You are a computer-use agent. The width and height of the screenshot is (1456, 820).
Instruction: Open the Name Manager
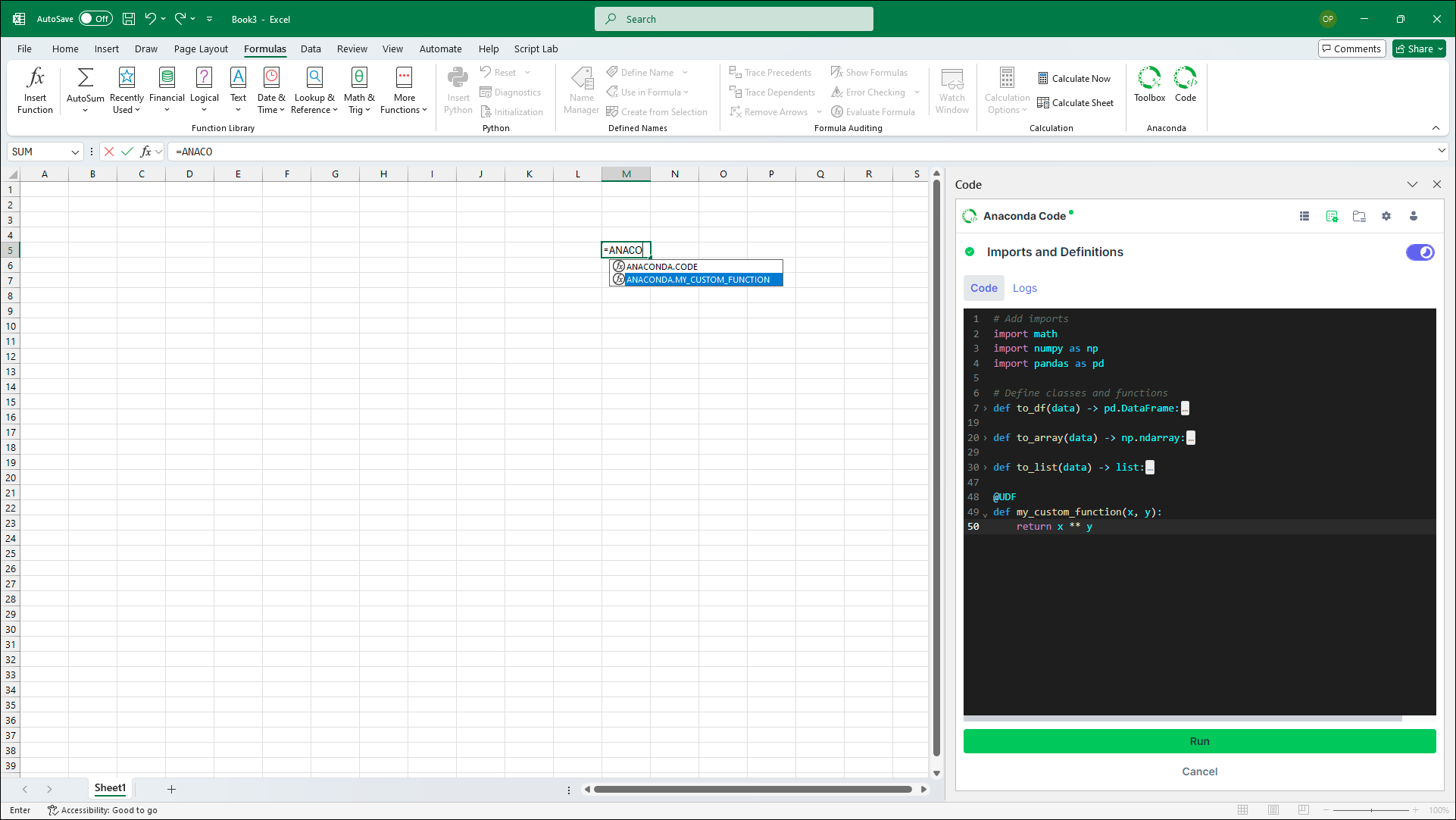point(581,90)
